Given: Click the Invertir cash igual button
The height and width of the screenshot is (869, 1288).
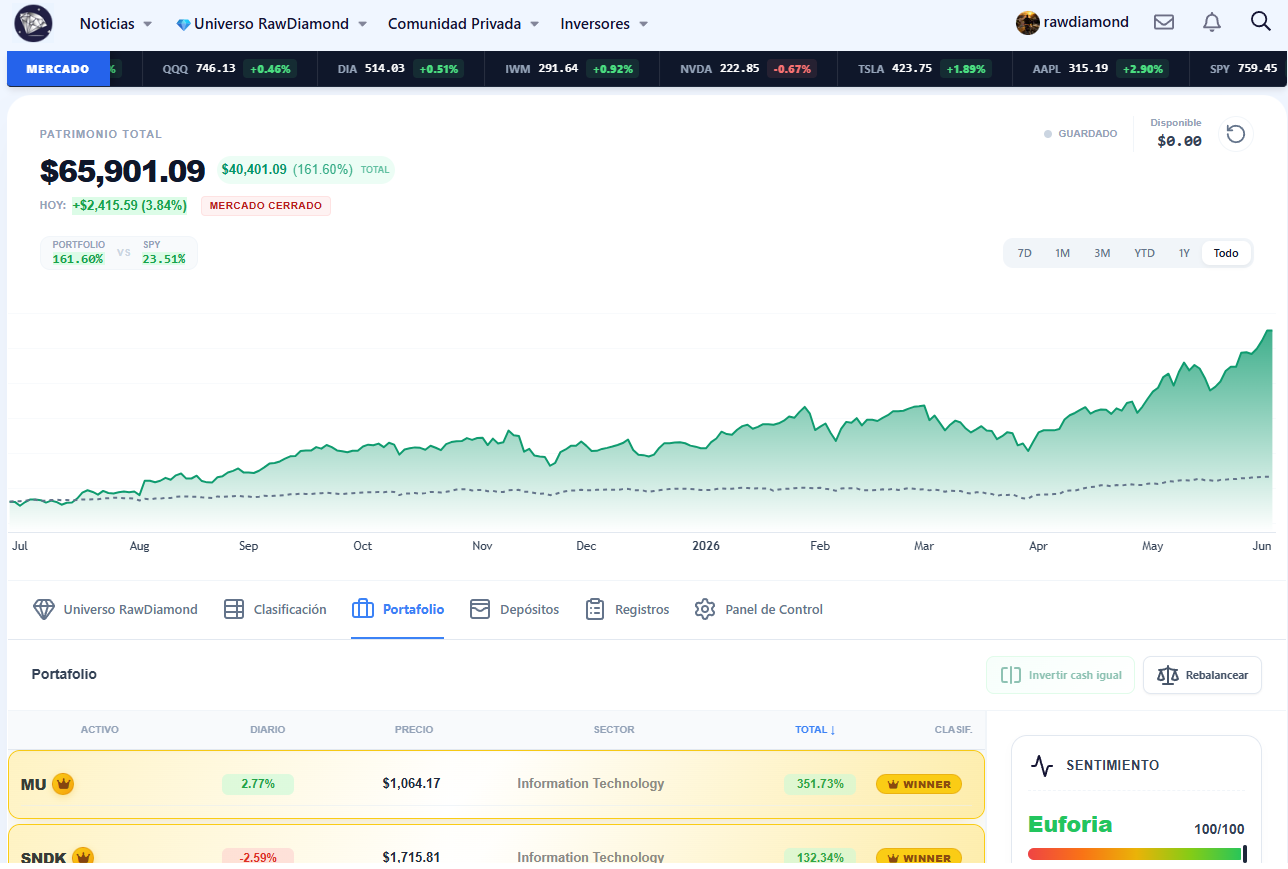Looking at the screenshot, I should point(1061,675).
